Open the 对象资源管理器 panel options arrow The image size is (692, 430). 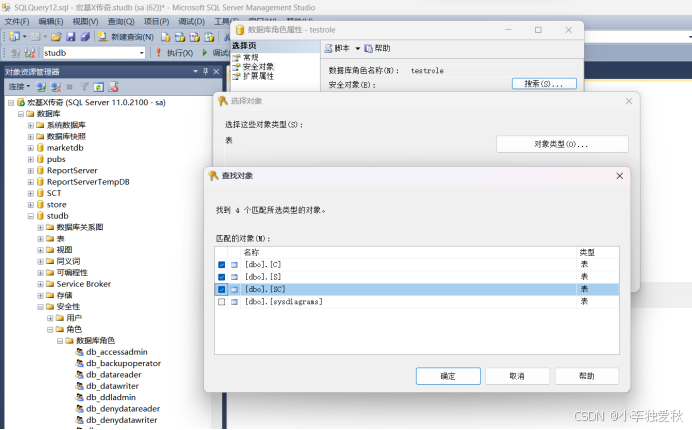pyautogui.click(x=196, y=72)
